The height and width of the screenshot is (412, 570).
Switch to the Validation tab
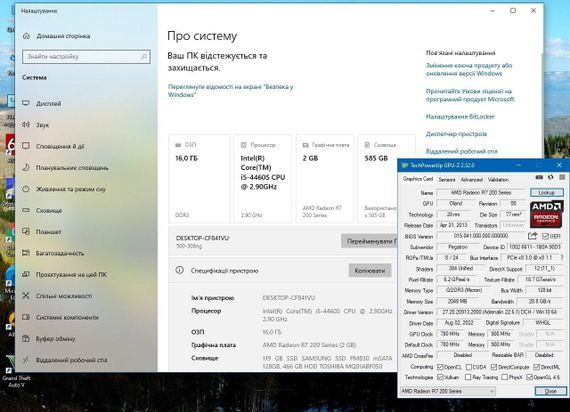point(498,180)
